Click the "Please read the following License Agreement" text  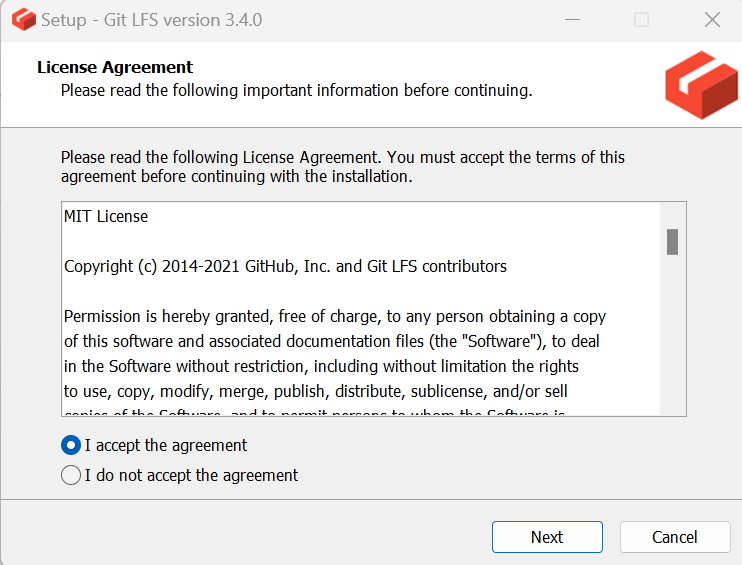pos(343,167)
